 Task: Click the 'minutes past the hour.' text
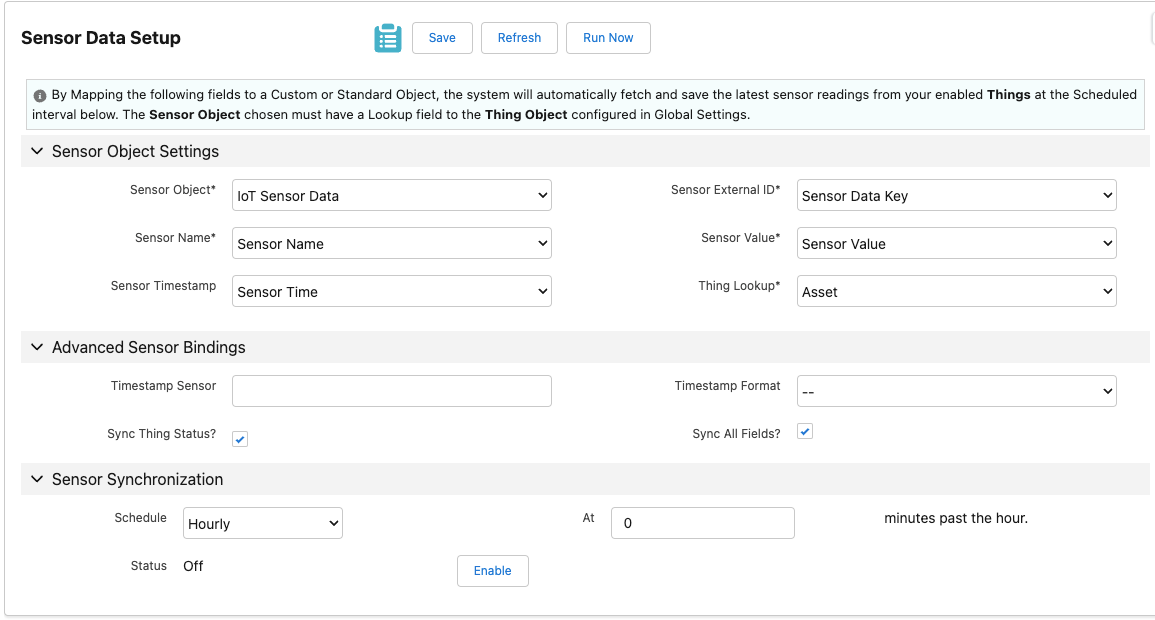(956, 518)
